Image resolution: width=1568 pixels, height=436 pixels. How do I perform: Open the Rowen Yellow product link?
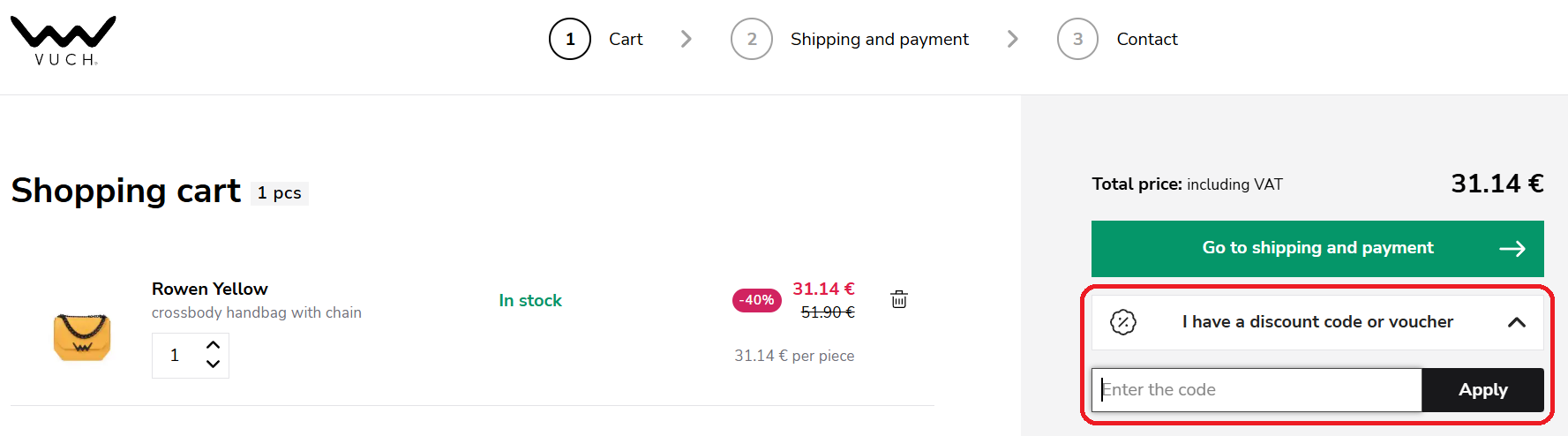pyautogui.click(x=210, y=289)
